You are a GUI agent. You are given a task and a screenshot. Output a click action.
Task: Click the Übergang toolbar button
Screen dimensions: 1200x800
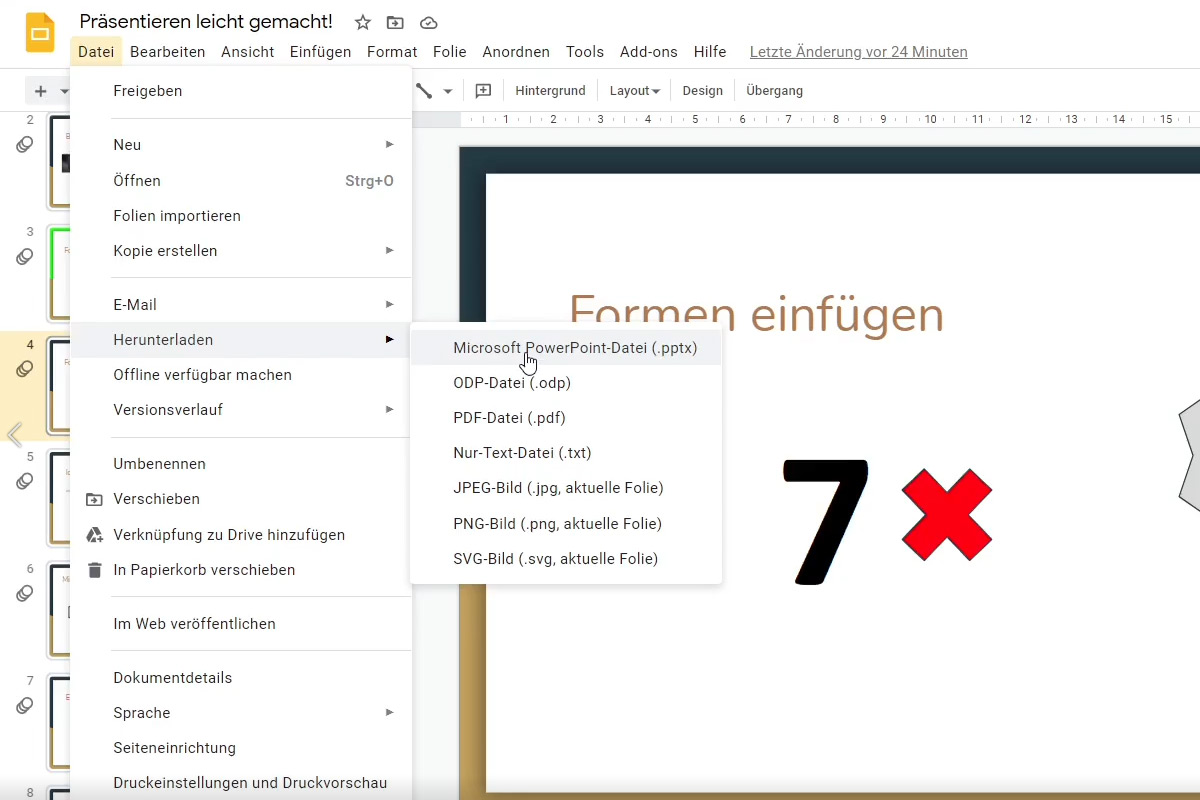point(774,91)
